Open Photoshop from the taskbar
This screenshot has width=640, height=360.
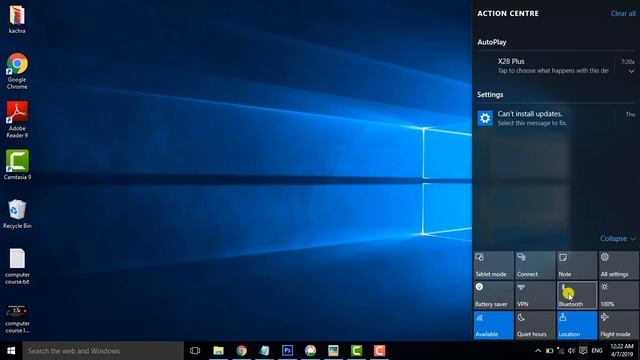pos(287,351)
